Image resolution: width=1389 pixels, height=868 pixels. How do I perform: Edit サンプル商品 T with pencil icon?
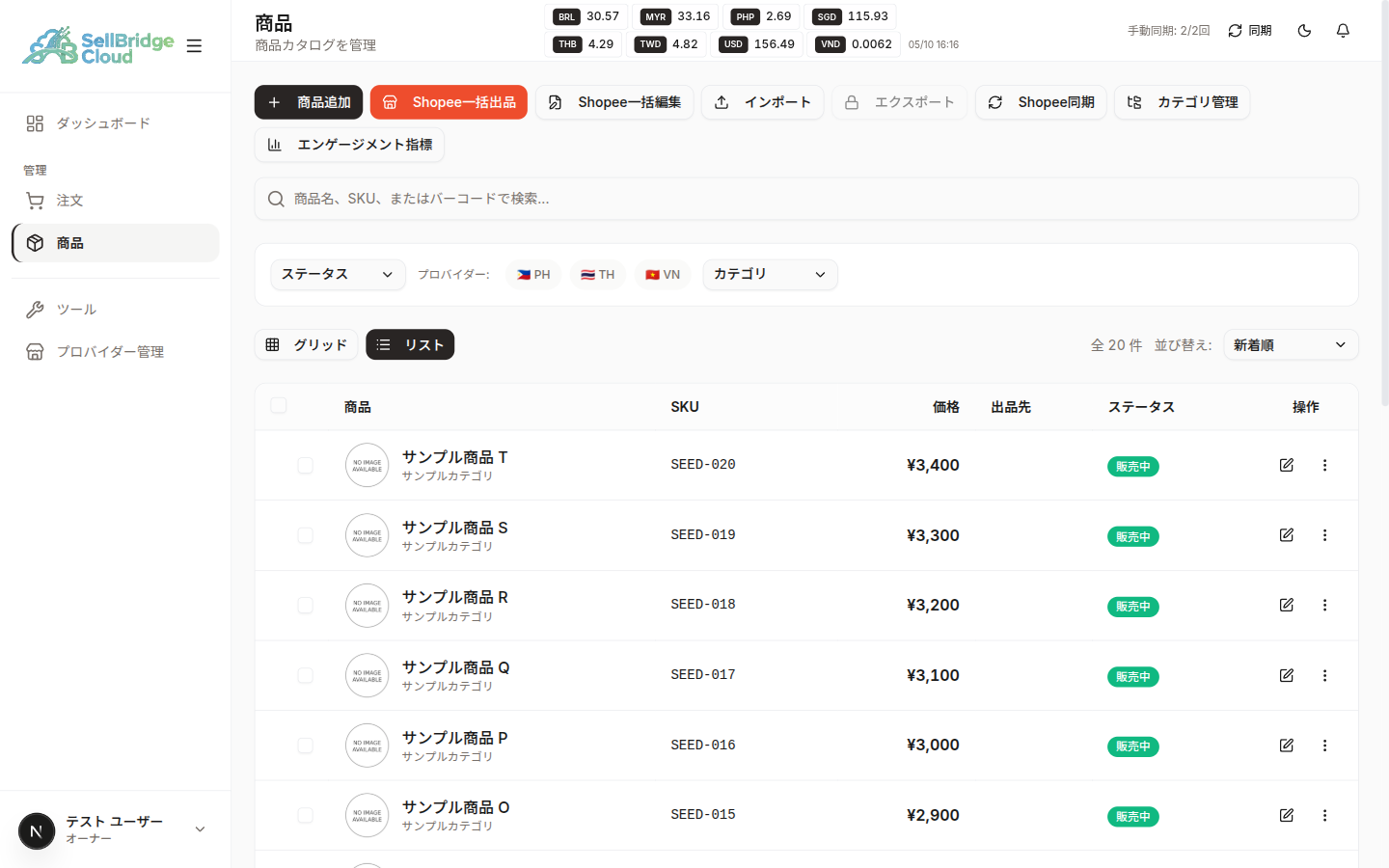pyautogui.click(x=1287, y=465)
